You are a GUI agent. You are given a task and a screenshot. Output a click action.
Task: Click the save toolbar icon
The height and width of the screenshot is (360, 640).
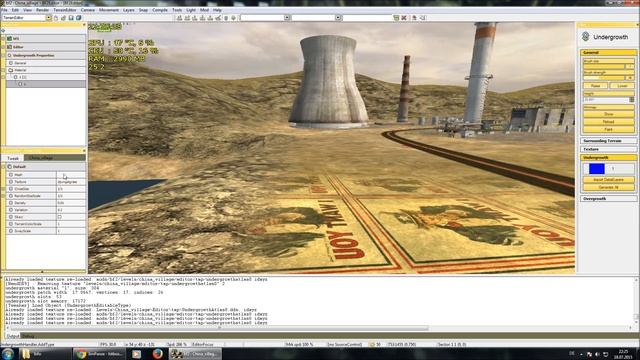click(71, 18)
